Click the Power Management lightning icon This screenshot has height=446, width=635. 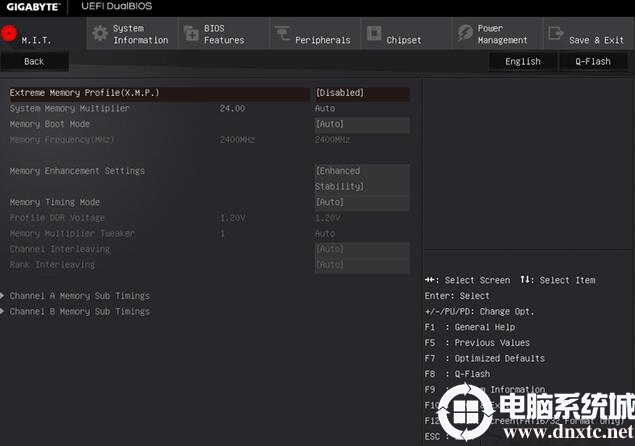[465, 33]
